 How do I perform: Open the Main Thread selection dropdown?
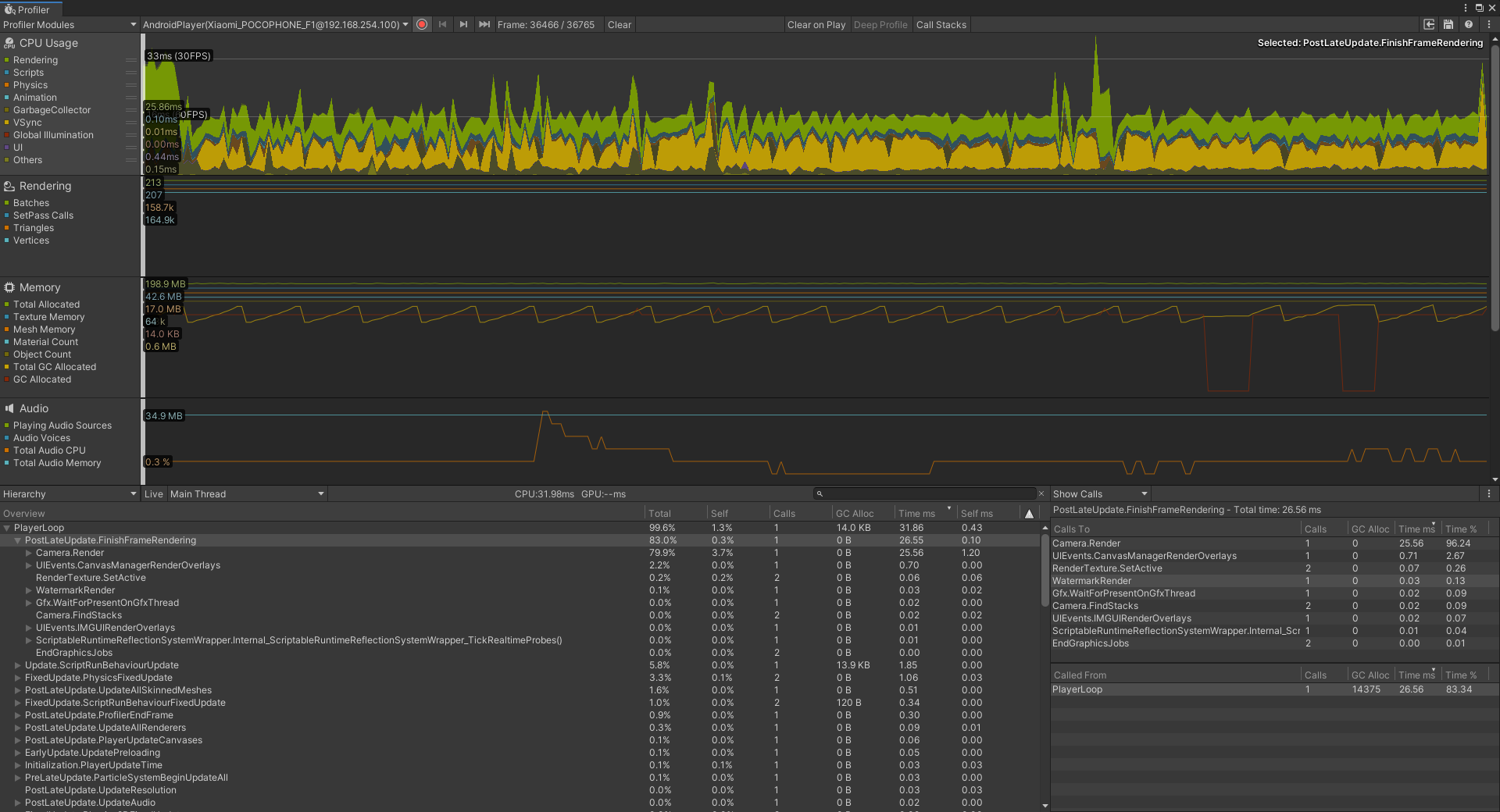(247, 493)
